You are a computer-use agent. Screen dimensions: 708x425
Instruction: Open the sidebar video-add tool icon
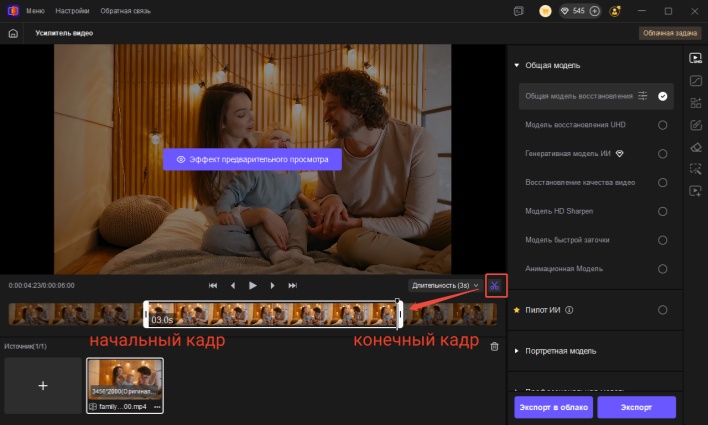(x=695, y=191)
